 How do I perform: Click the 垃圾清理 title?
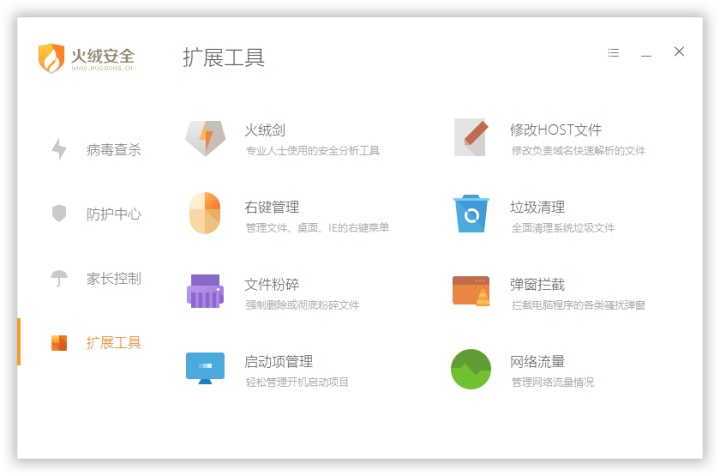tap(537, 207)
